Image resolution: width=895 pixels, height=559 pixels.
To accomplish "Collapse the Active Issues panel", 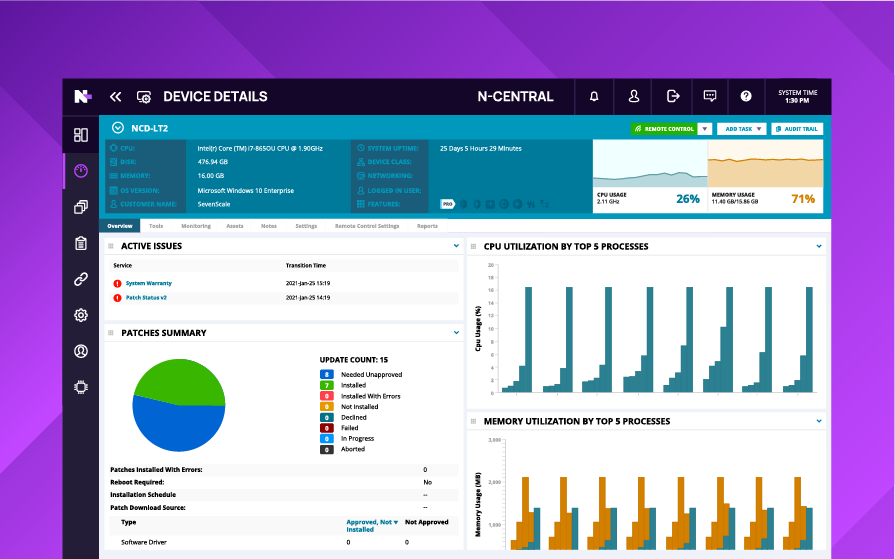I will (x=456, y=246).
